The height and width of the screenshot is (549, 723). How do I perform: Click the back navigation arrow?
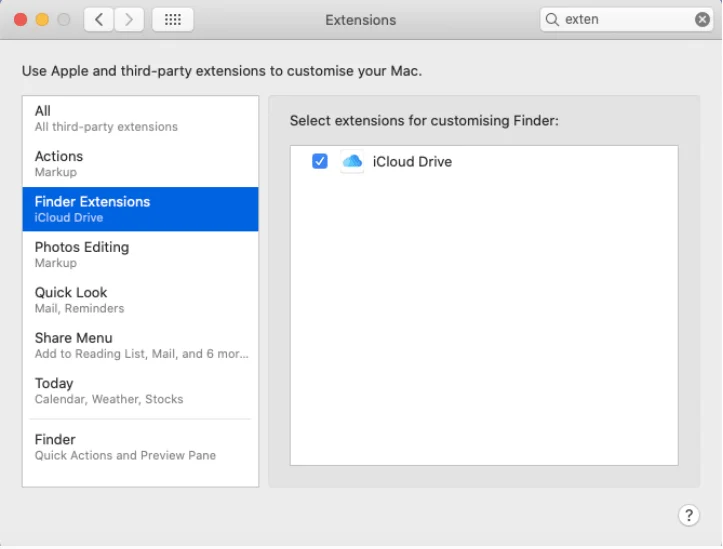[98, 19]
